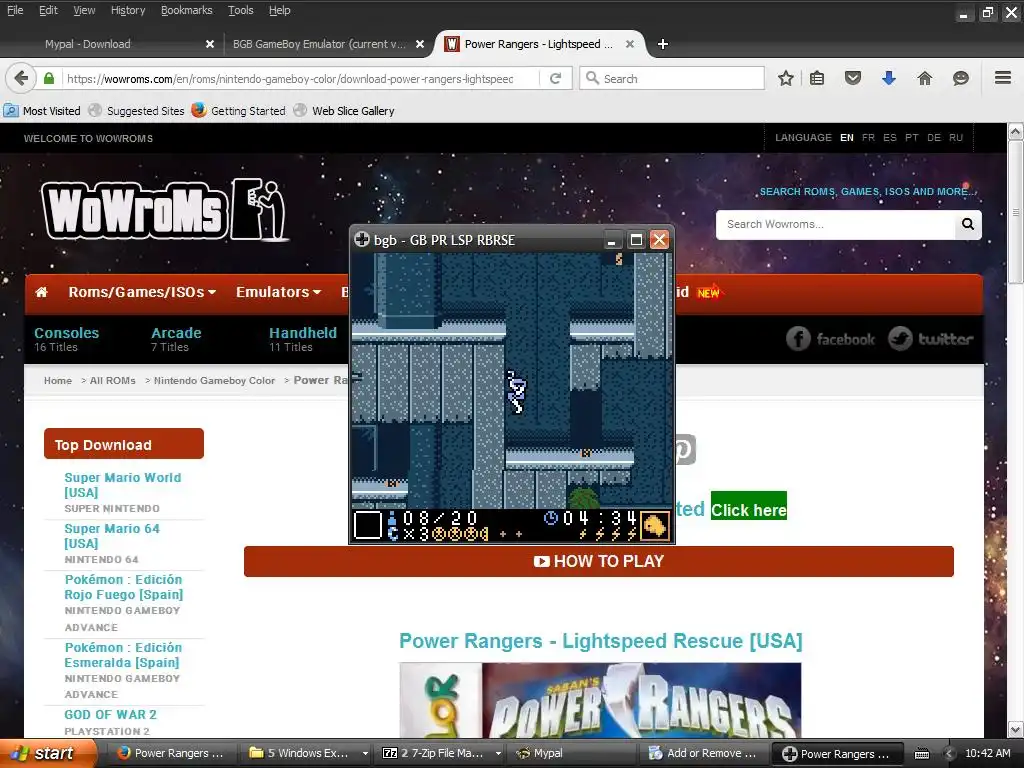1024x768 pixels.
Task: Go to site home via house icon
Action: coord(41,292)
